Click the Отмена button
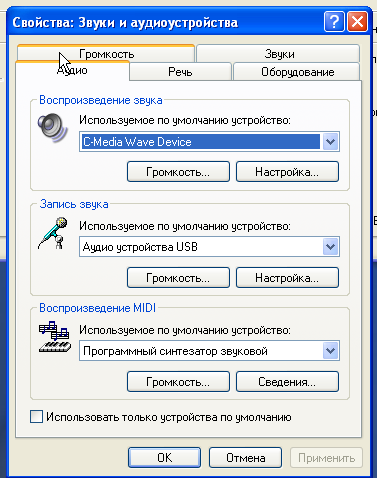This screenshot has width=377, height=478. coord(246,458)
